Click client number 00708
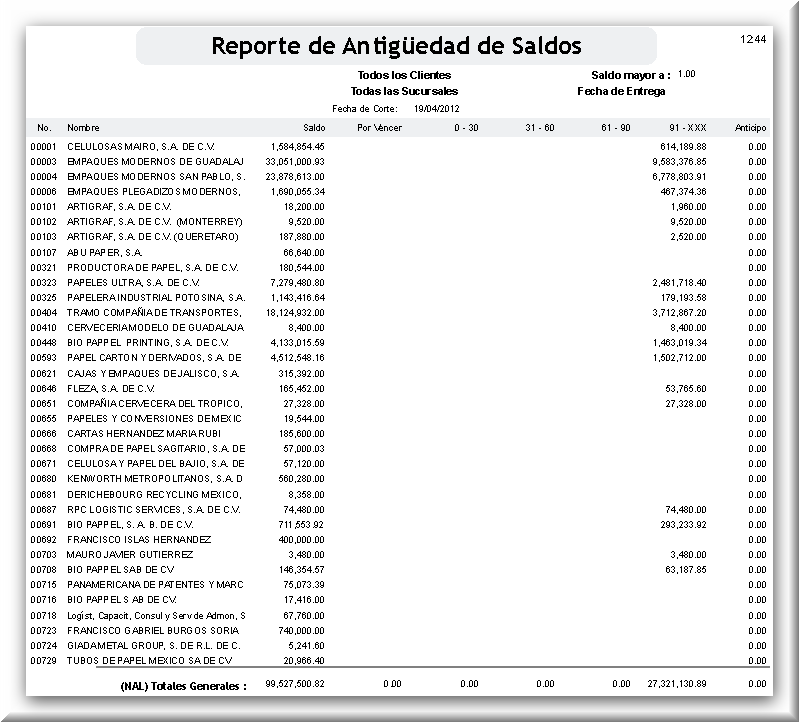This screenshot has height=722, width=799. pyautogui.click(x=43, y=570)
